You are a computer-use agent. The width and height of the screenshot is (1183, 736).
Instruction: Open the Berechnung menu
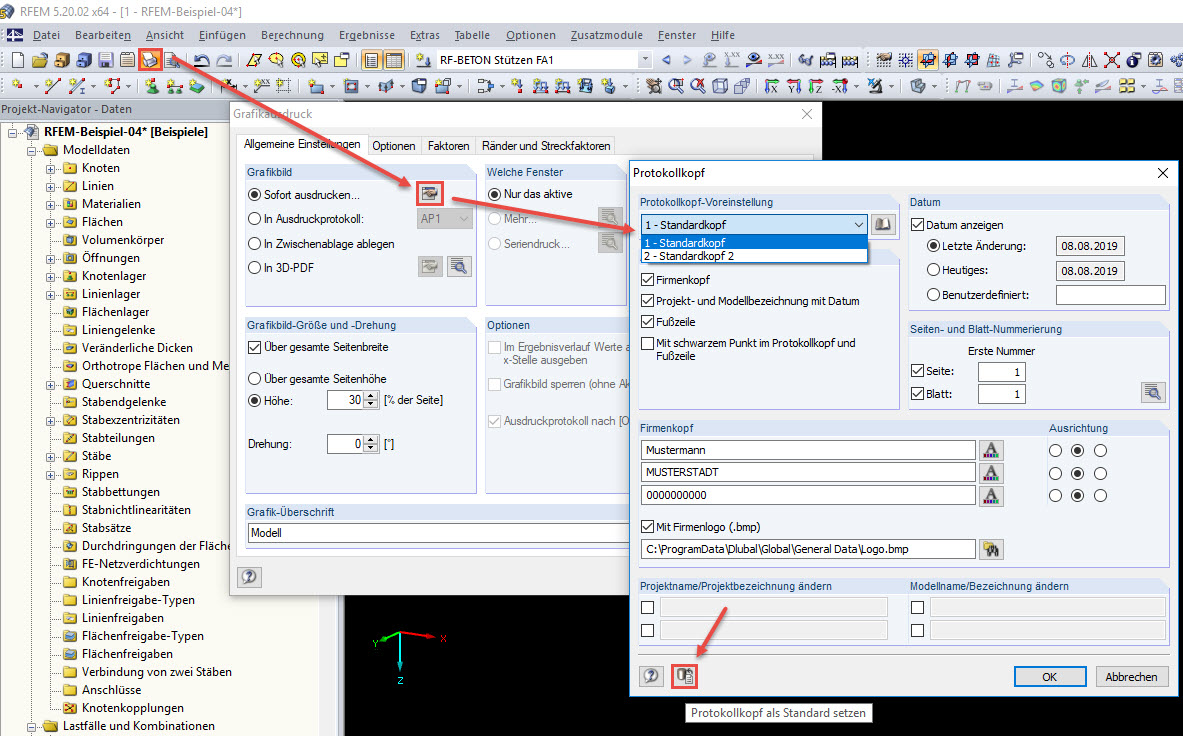pos(292,35)
